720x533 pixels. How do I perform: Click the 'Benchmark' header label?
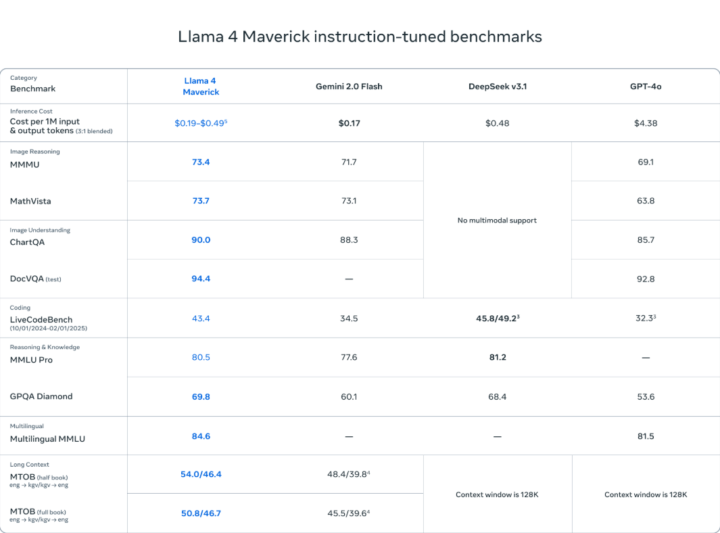[33, 89]
